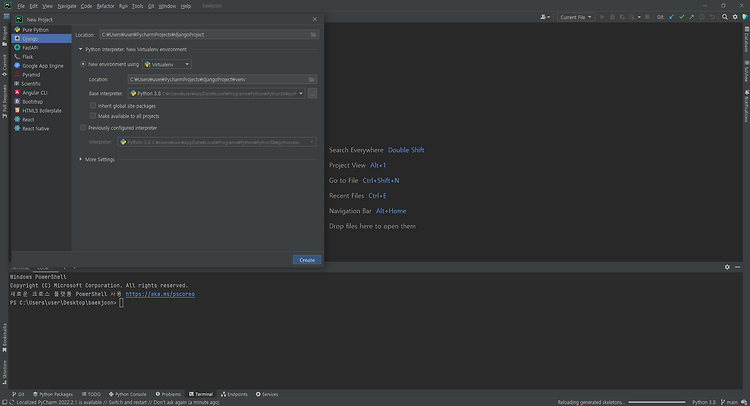Screen dimensions: 750x406
Task: Open the Help menu
Action: pyautogui.click(x=186, y=6)
